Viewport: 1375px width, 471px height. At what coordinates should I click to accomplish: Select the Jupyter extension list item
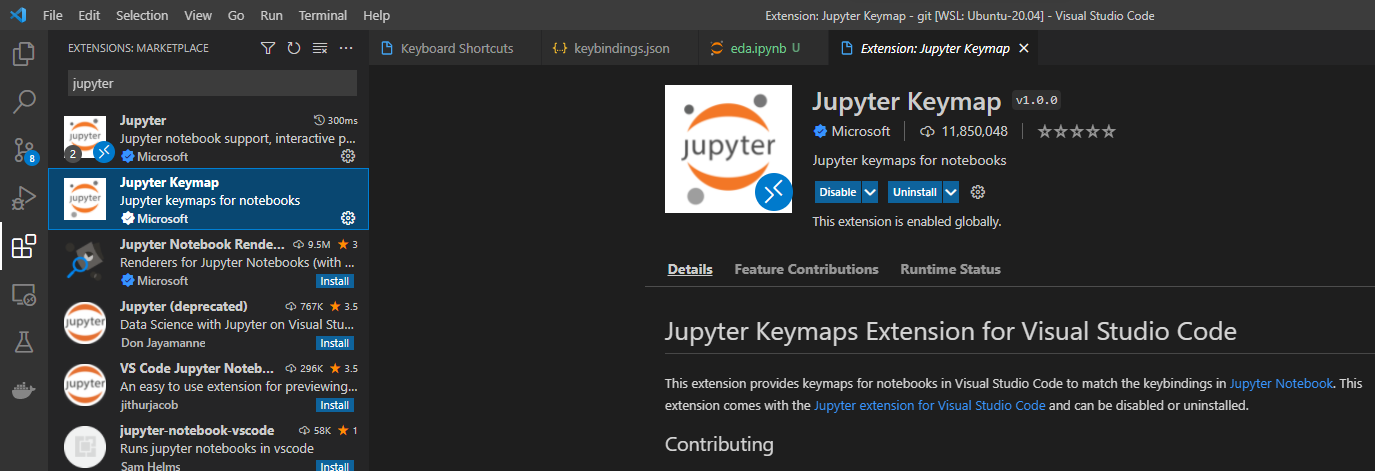(x=209, y=137)
